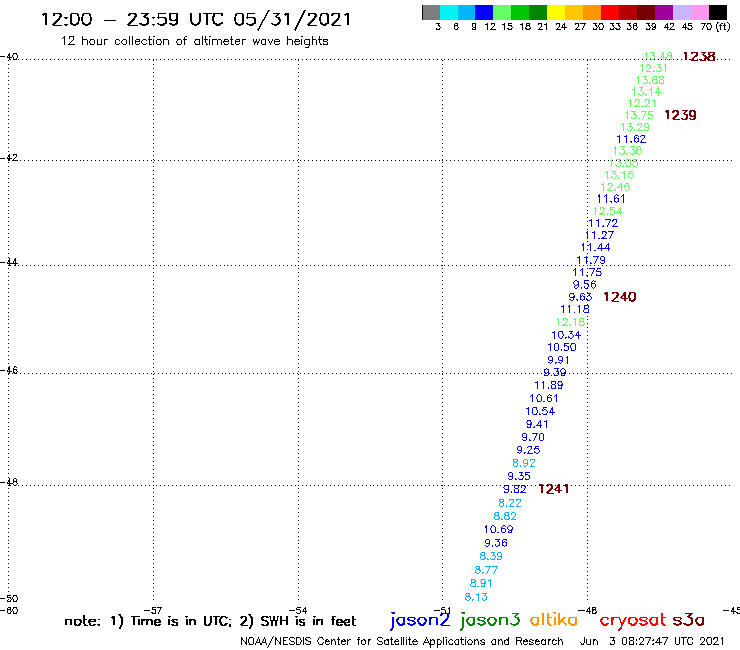Image resolution: width=740 pixels, height=650 pixels.
Task: Click the lavender swatch in the color scale
Action: [x=682, y=13]
